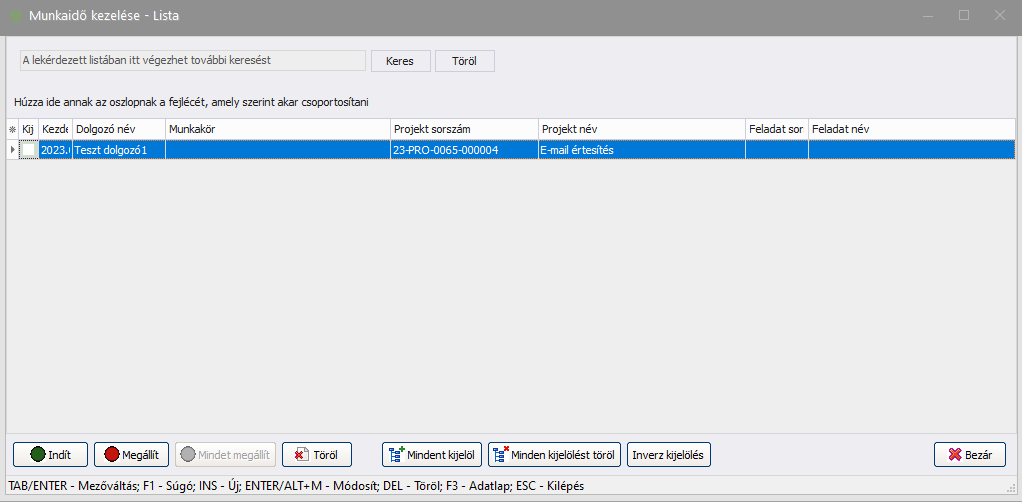This screenshot has width=1022, height=503.
Task: Close the list with Bezár button
Action: (x=969, y=454)
